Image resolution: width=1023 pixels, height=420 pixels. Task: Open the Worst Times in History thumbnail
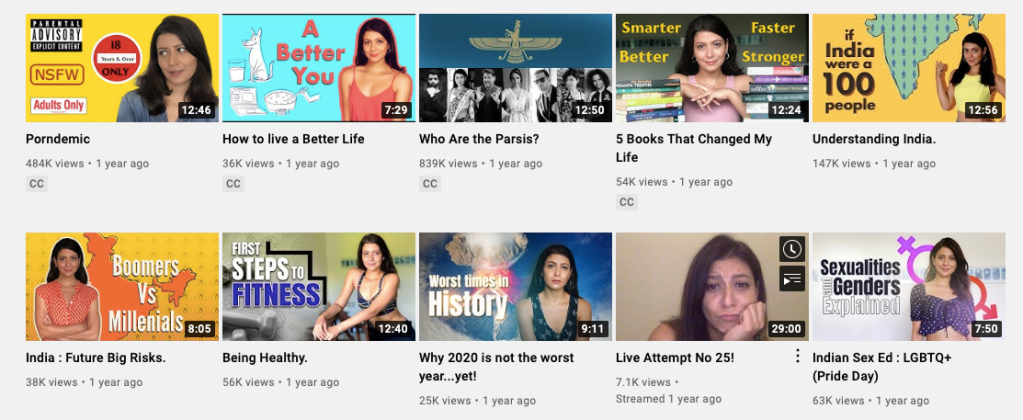515,286
